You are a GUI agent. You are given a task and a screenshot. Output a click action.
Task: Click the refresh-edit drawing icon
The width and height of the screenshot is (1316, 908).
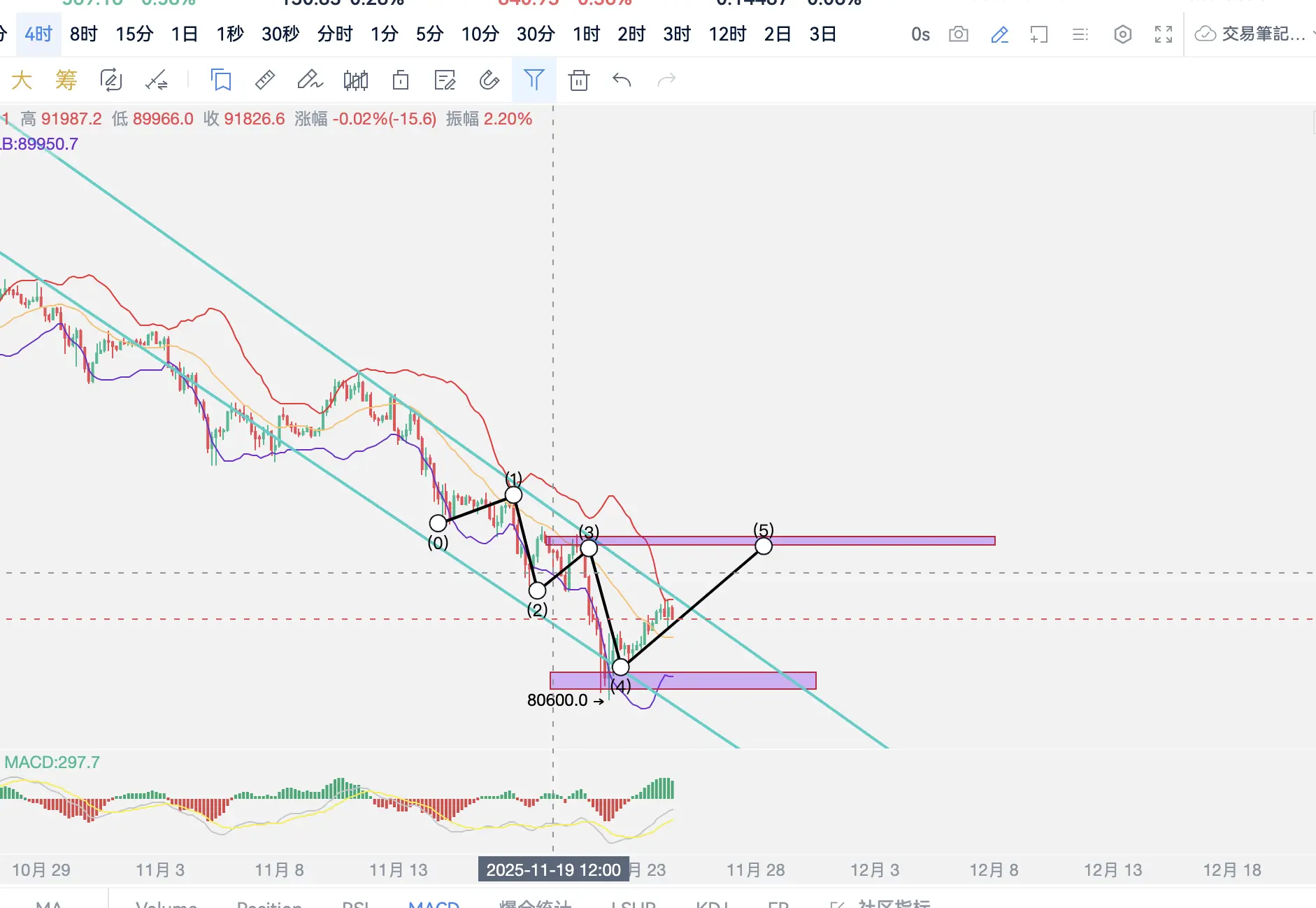coord(110,80)
